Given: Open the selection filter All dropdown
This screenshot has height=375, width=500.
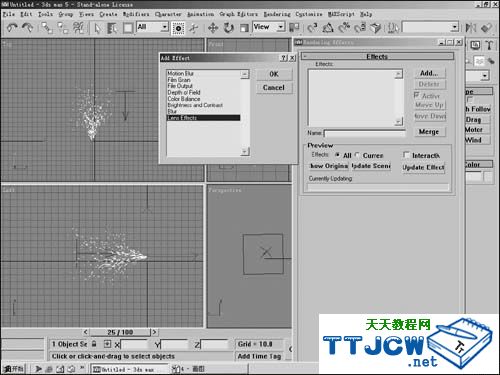Looking at the screenshot, I should click(x=153, y=27).
